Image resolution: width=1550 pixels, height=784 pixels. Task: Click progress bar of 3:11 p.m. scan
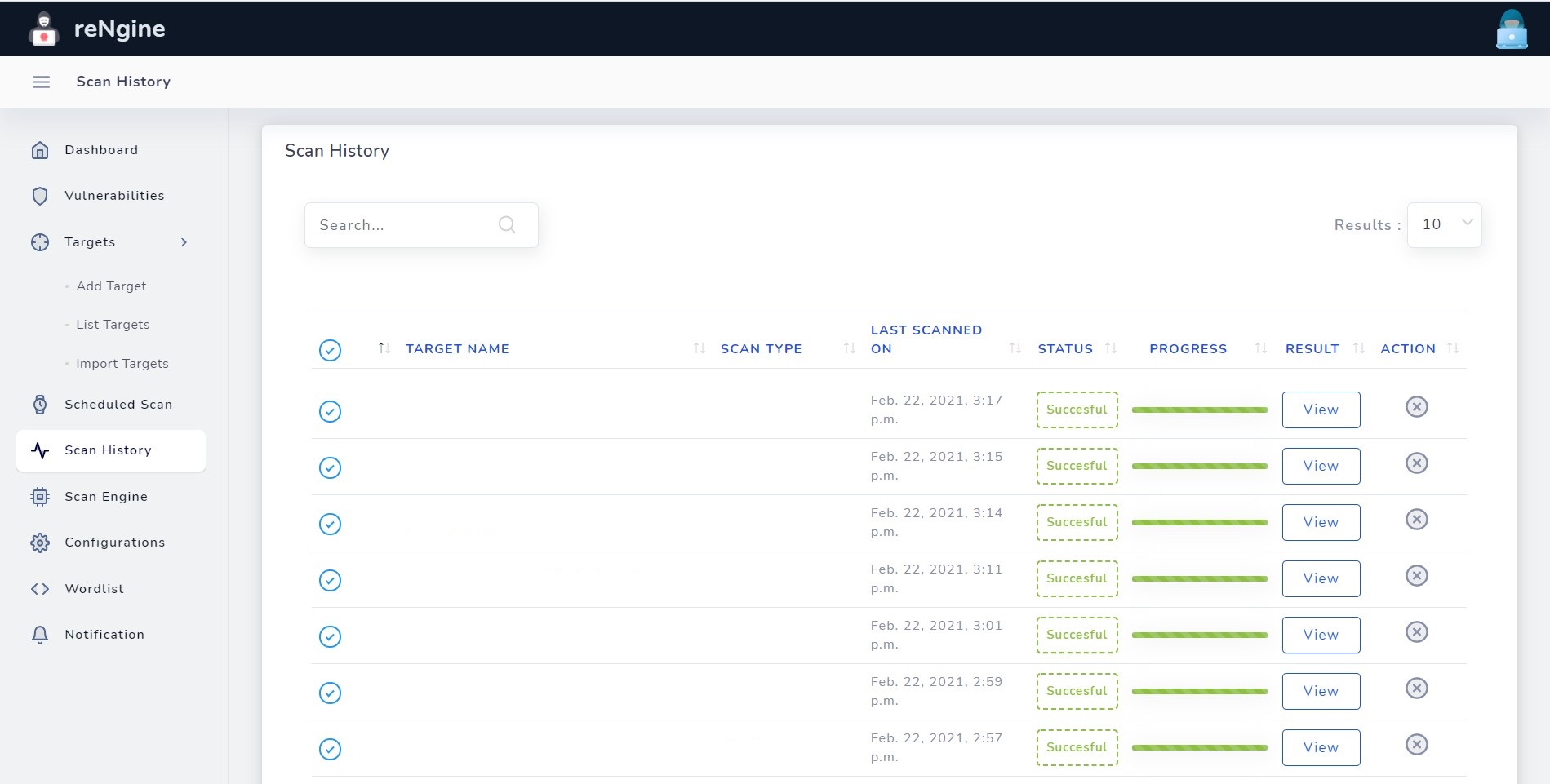tap(1199, 578)
